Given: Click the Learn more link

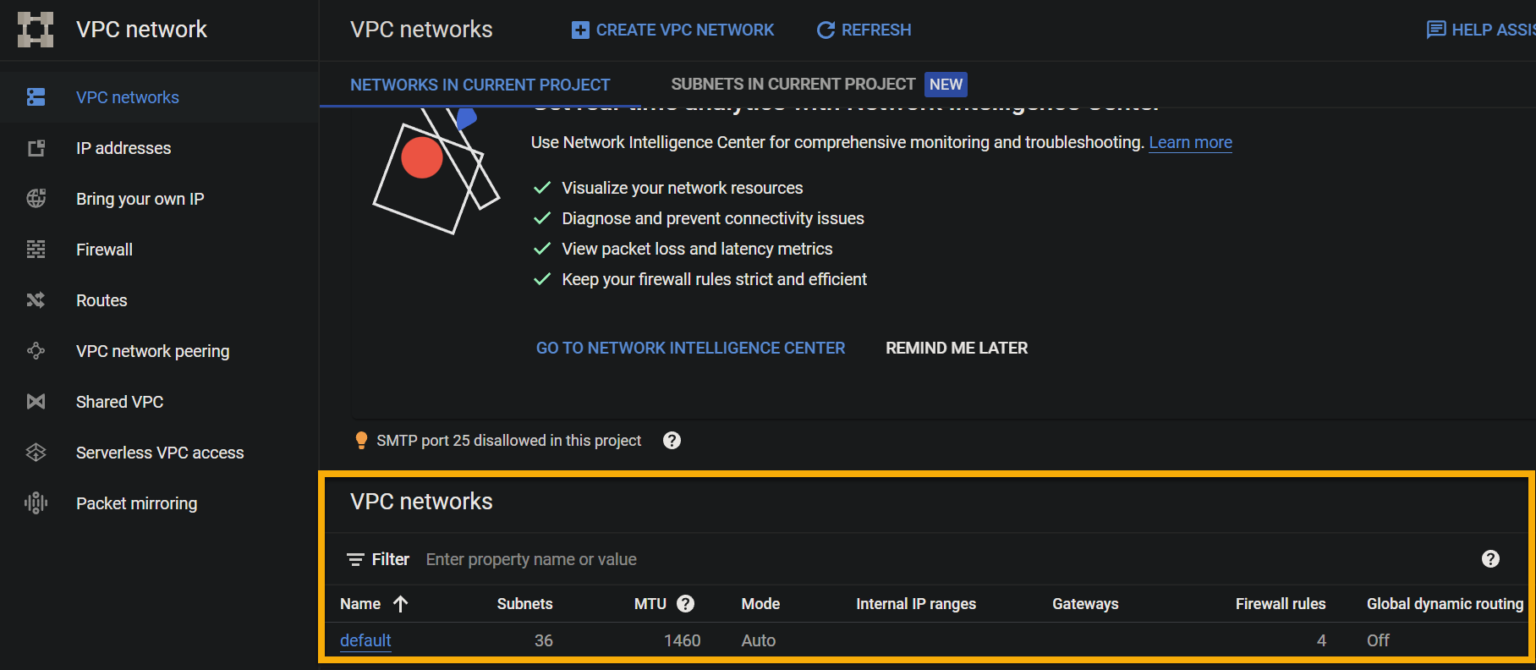Looking at the screenshot, I should point(1190,142).
